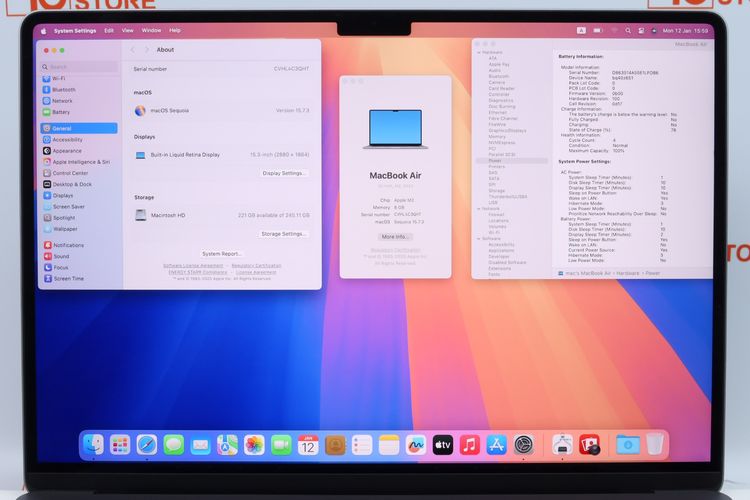The width and height of the screenshot is (750, 500).
Task: Launch Safari from the Dock
Action: pos(147,445)
